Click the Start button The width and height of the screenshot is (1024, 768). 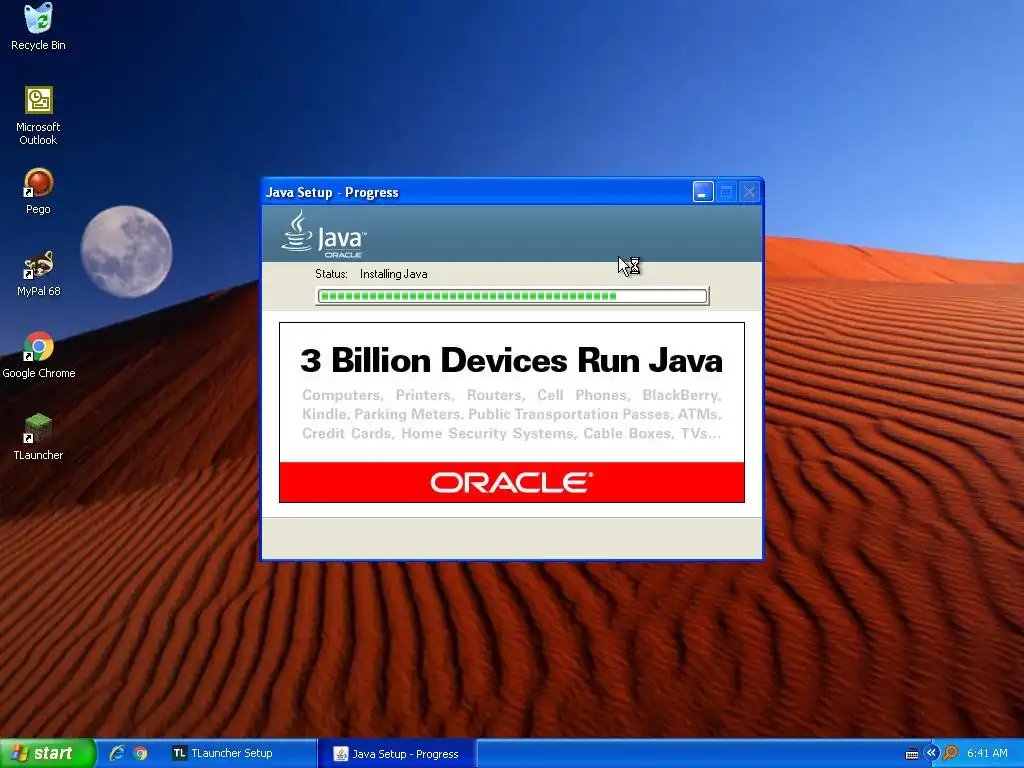[48, 753]
